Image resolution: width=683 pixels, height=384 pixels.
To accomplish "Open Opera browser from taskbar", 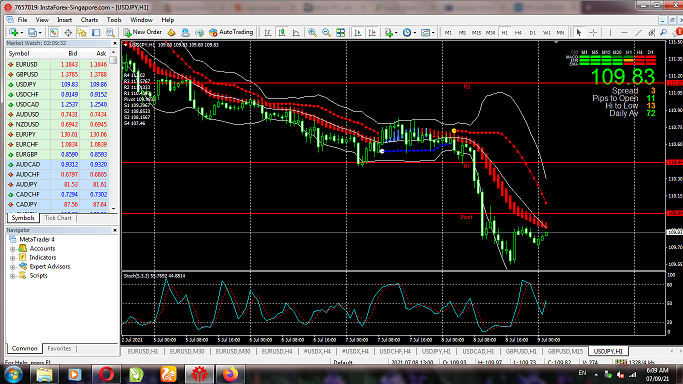I will click(106, 374).
